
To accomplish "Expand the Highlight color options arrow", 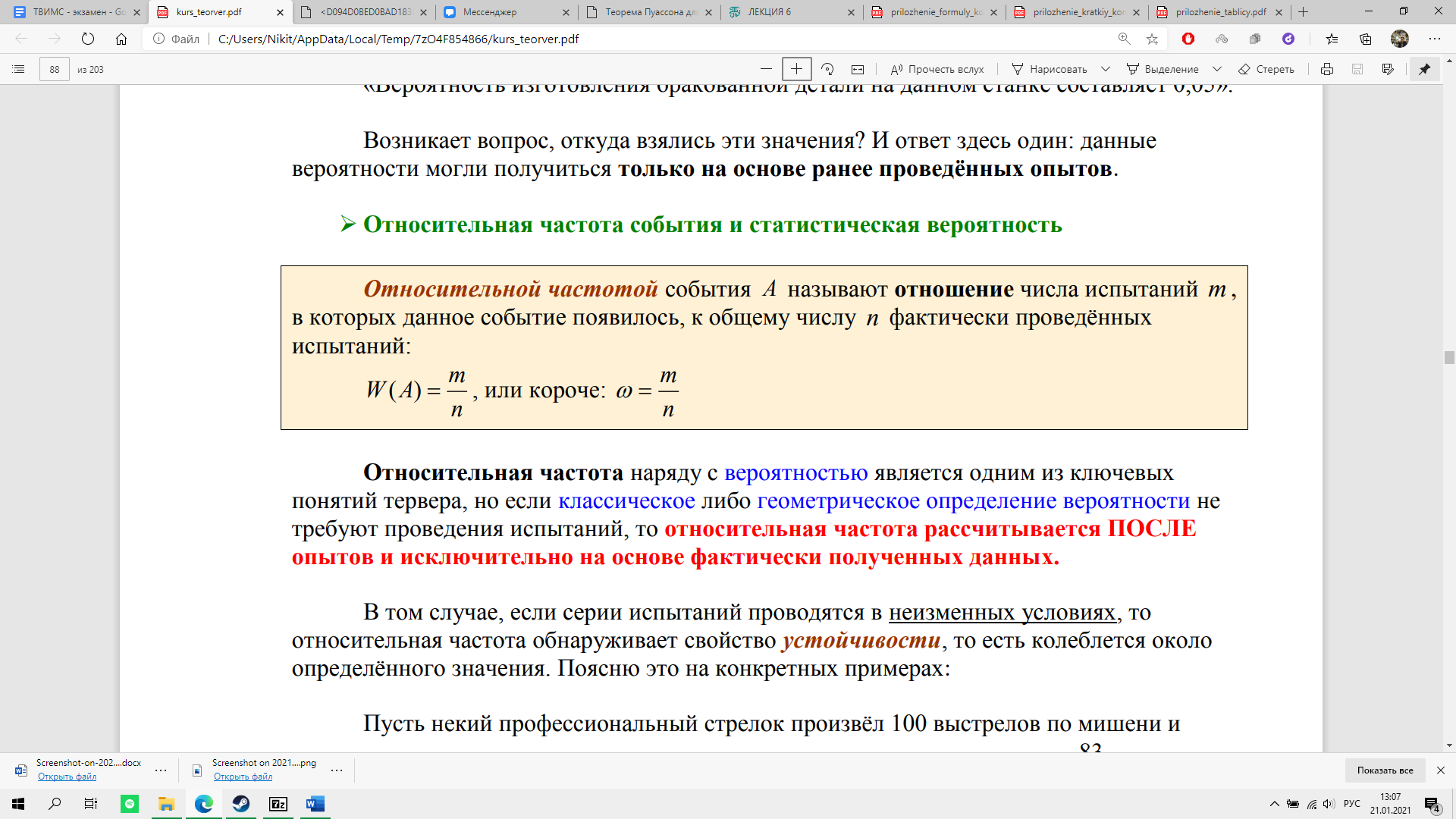I will 1217,69.
